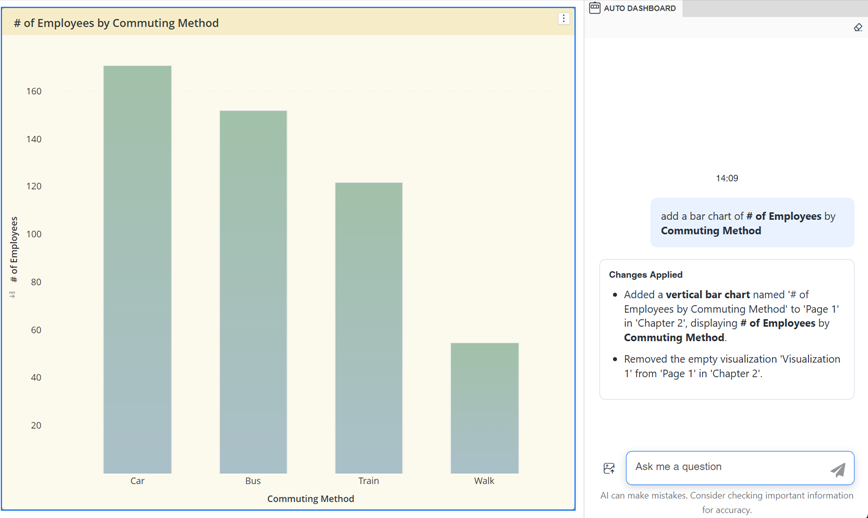Select the Car bar in the chart
Image resolution: width=868 pixels, height=518 pixels.
pyautogui.click(x=137, y=270)
